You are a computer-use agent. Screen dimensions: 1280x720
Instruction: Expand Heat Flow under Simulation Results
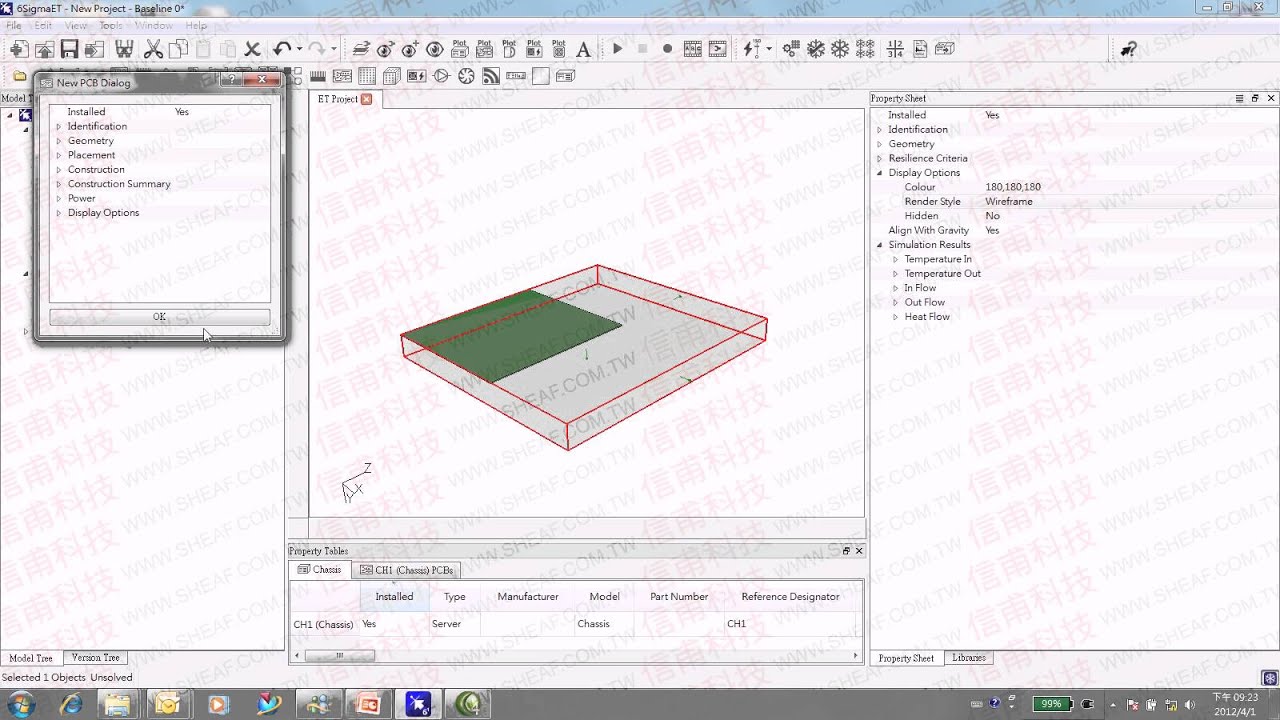tap(896, 317)
